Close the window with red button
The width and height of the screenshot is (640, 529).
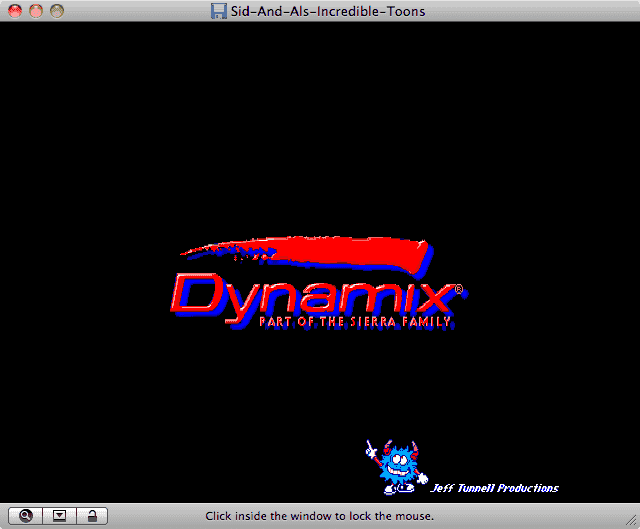tap(15, 11)
